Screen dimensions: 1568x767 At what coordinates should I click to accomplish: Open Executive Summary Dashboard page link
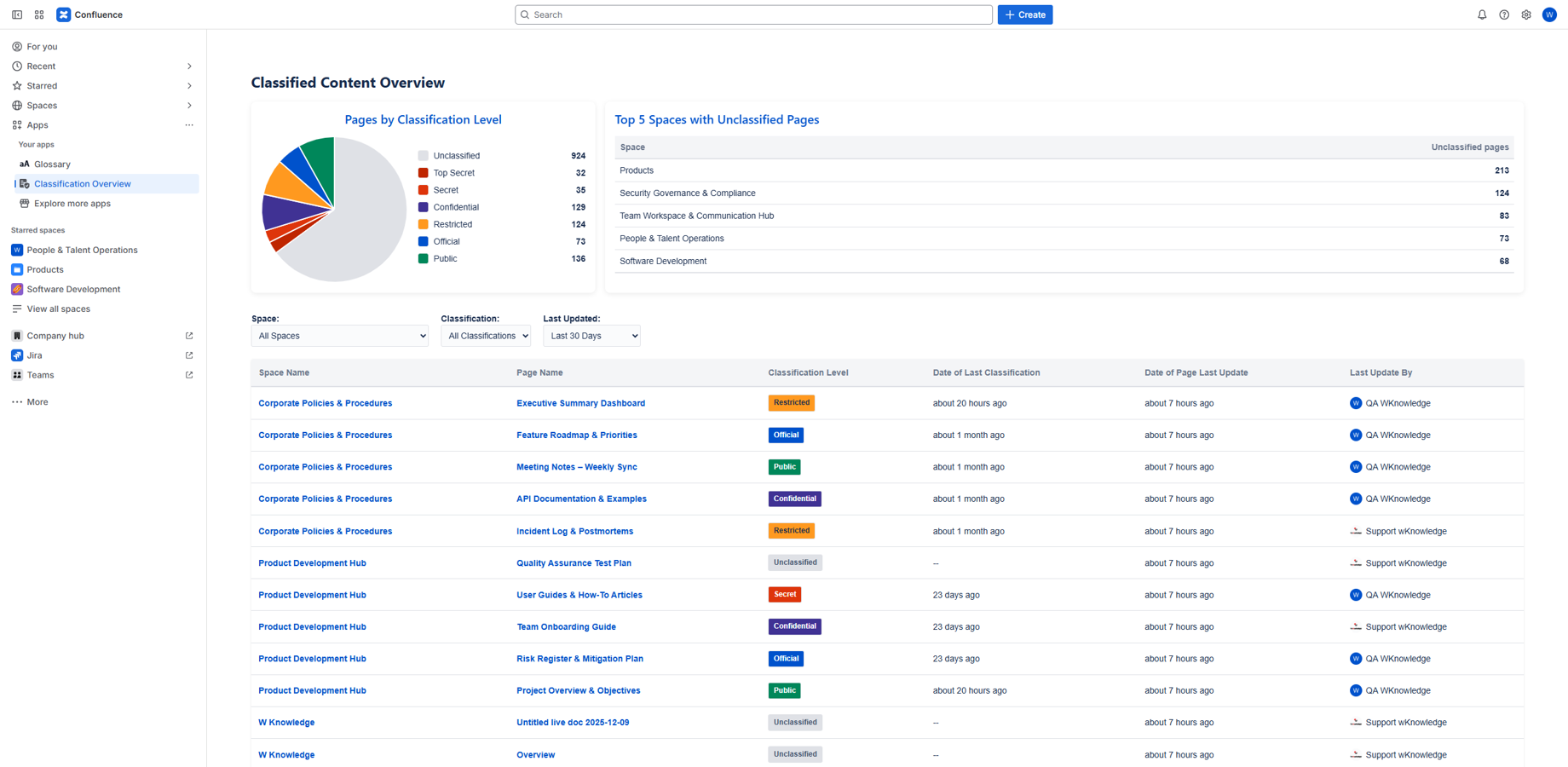[580, 403]
